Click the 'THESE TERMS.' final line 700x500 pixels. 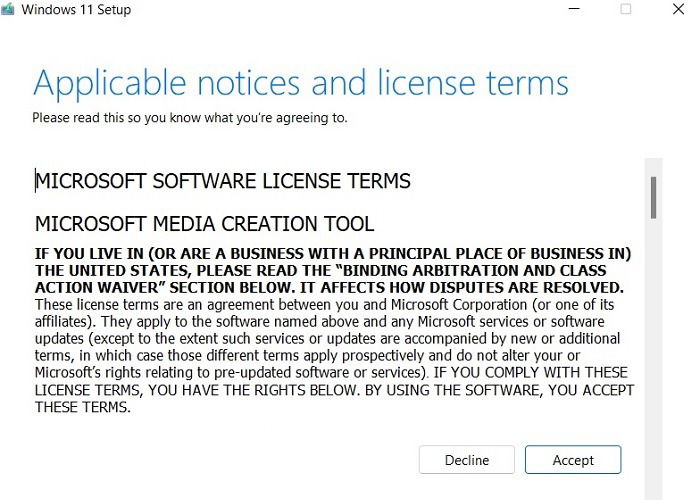pos(83,407)
